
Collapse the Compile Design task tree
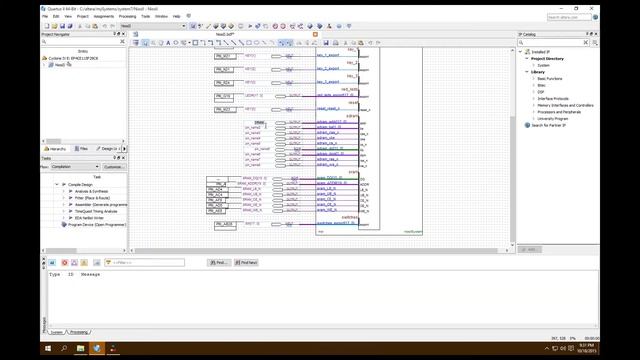click(x=57, y=184)
